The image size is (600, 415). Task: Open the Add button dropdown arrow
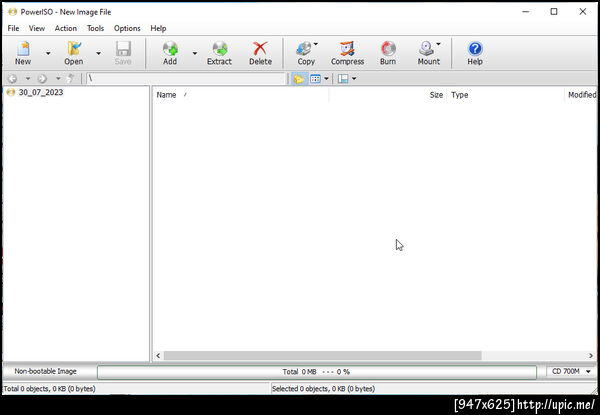195,54
